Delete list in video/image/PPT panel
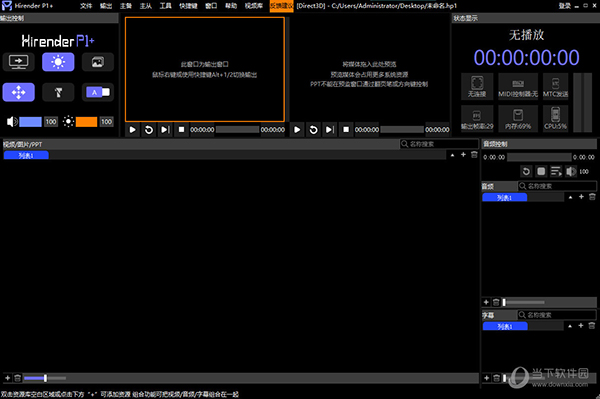Viewport: 600px width, 399px height. coord(474,155)
